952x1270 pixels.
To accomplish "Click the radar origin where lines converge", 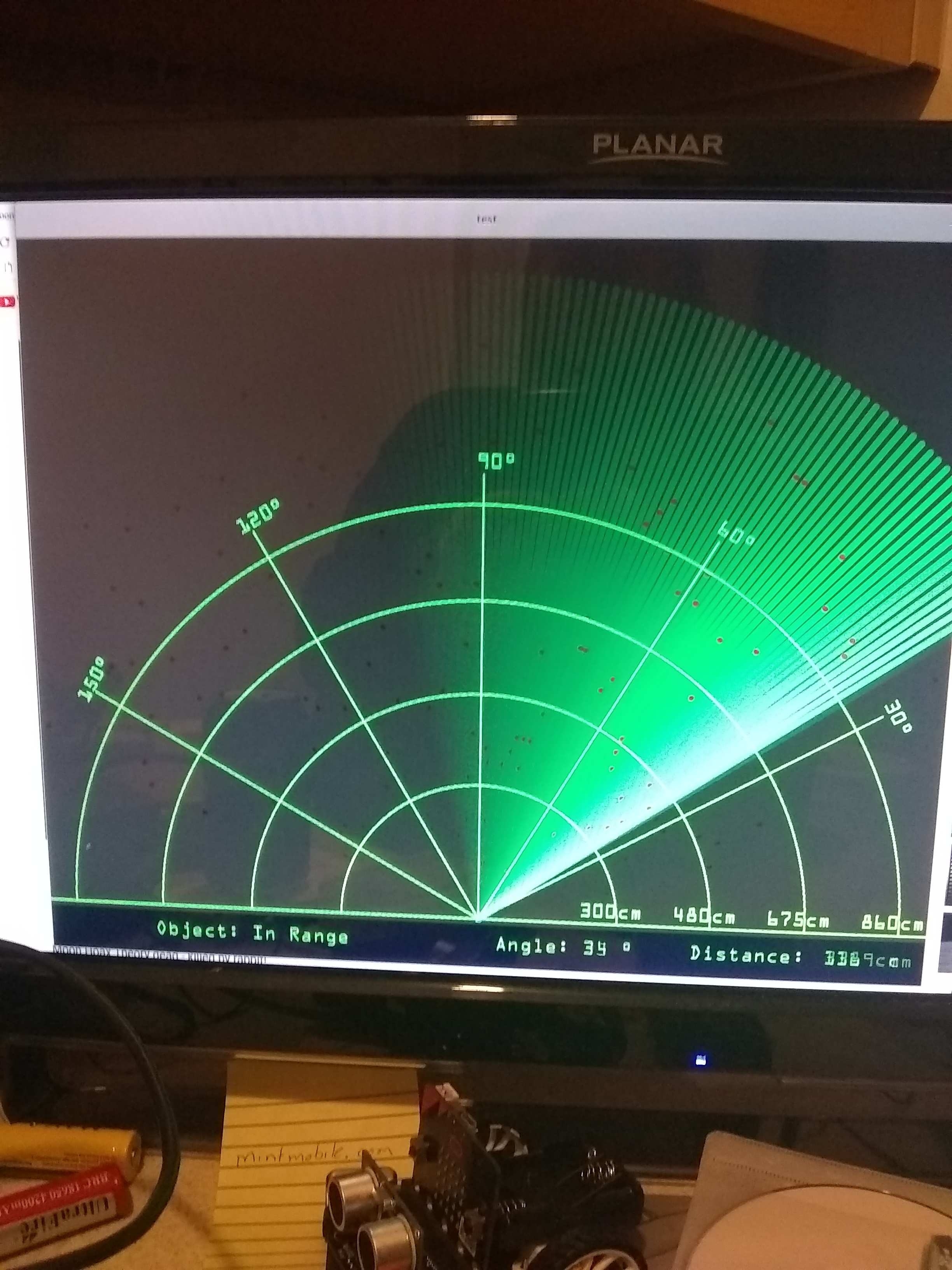I will click(479, 918).
